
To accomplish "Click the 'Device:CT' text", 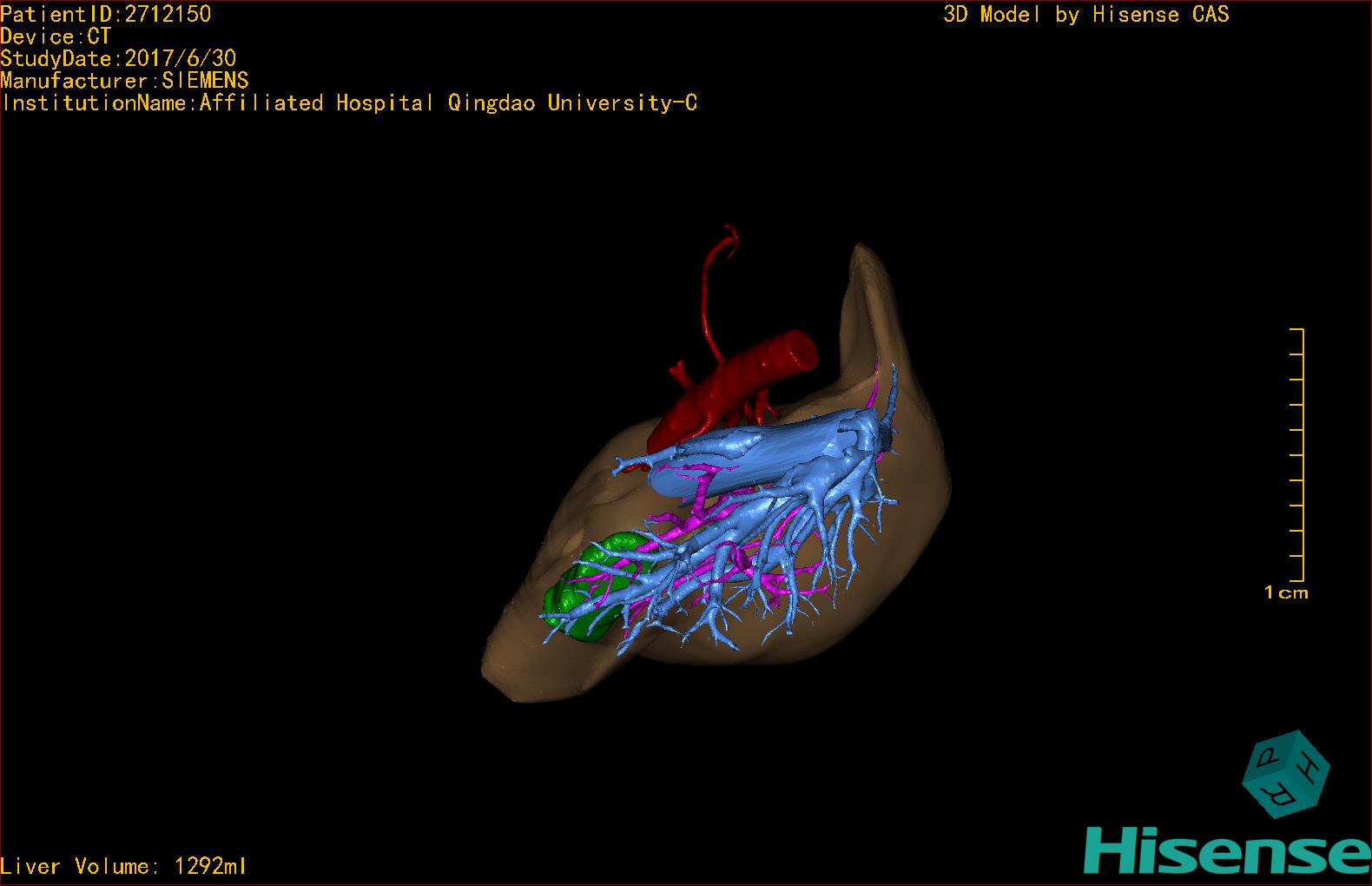I will point(56,36).
